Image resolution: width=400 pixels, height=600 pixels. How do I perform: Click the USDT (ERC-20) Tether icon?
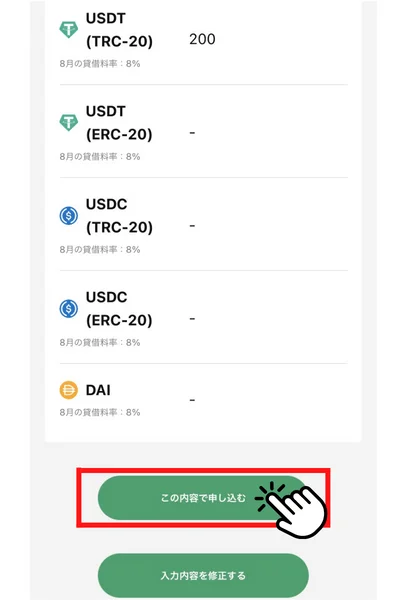(x=69, y=122)
